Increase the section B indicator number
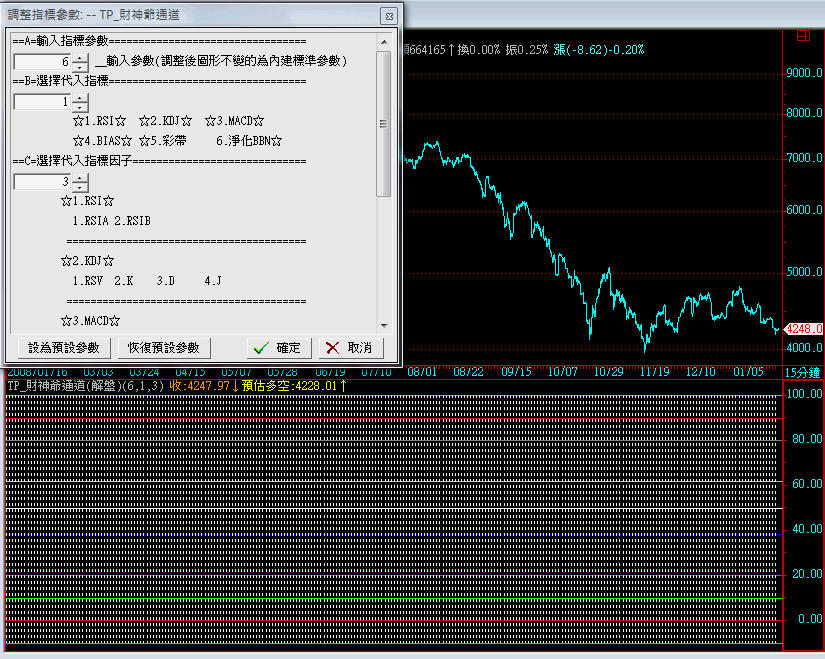Screen dimensions: 825x659 (x=80, y=97)
